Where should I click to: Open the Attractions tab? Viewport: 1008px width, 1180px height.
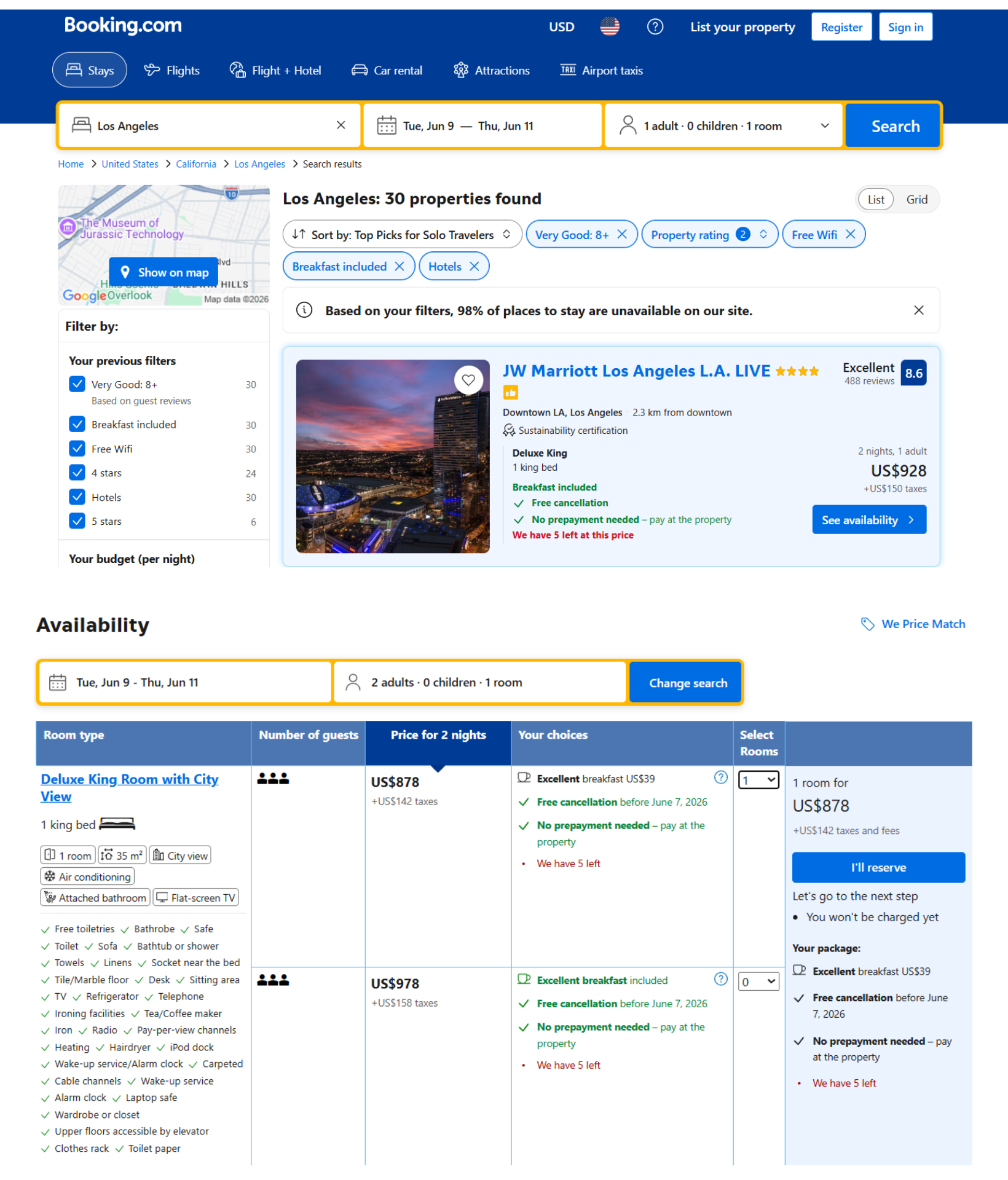click(x=492, y=71)
